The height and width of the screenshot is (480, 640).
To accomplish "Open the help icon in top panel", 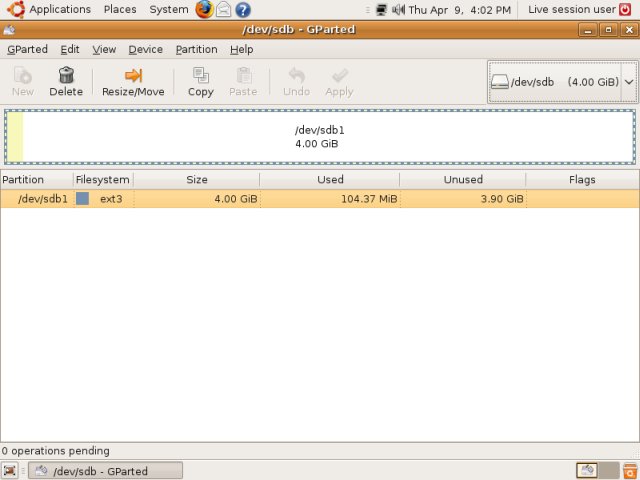I will [x=243, y=9].
